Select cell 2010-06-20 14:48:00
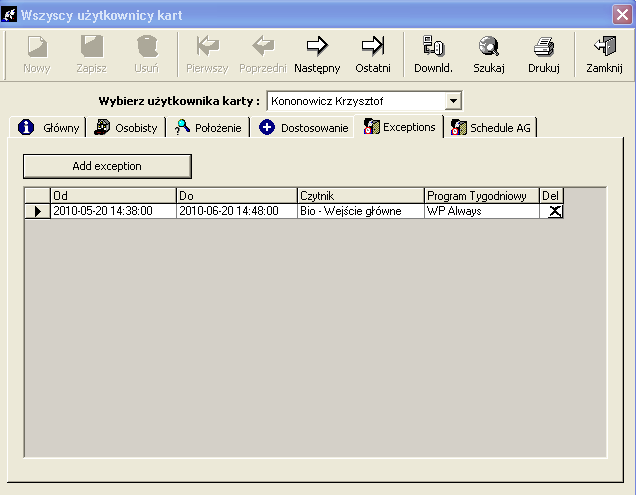 (237, 211)
